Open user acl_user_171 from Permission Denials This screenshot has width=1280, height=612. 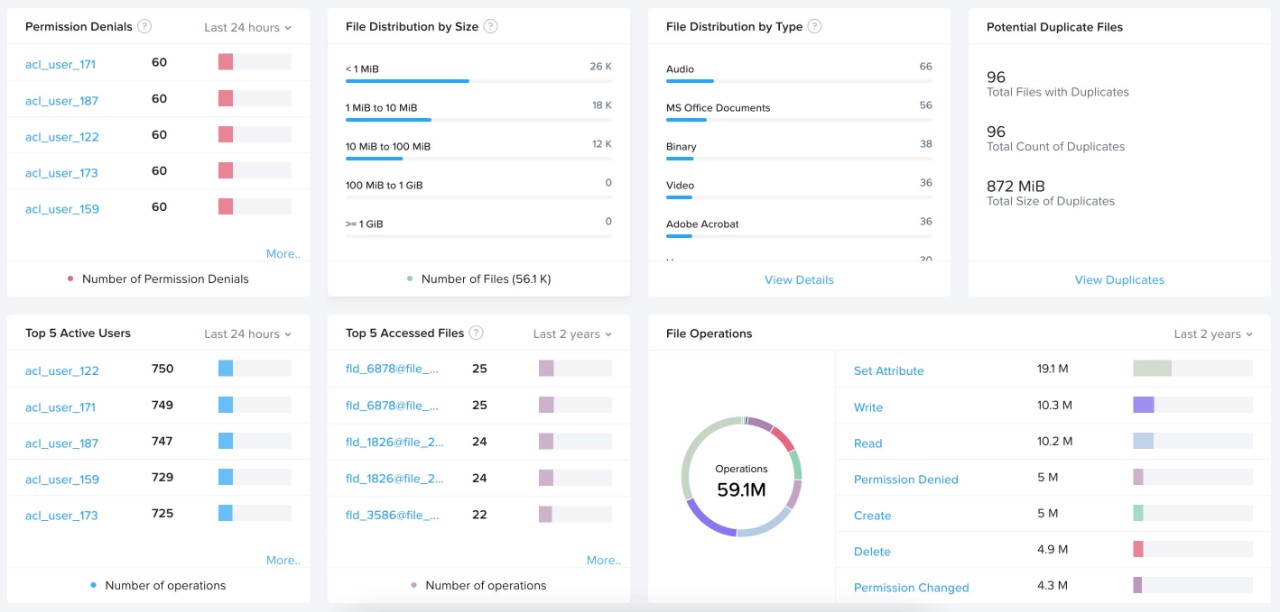tap(61, 64)
